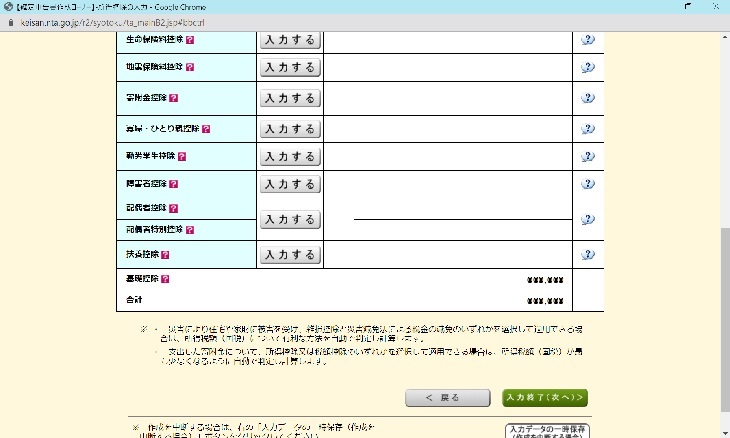Click 入力する for 配偶者控除
The image size is (730, 438).
click(x=290, y=219)
